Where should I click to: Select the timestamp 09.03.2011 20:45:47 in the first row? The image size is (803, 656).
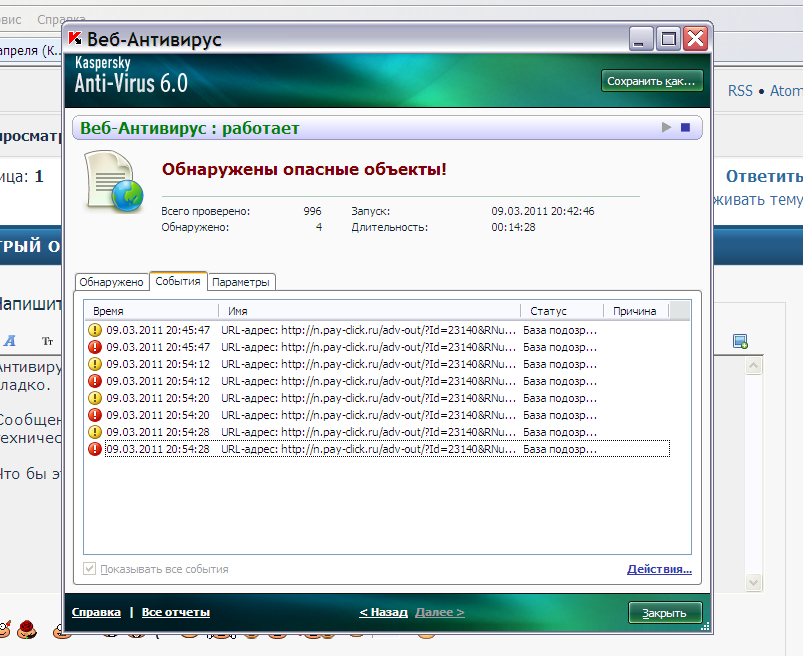point(158,330)
